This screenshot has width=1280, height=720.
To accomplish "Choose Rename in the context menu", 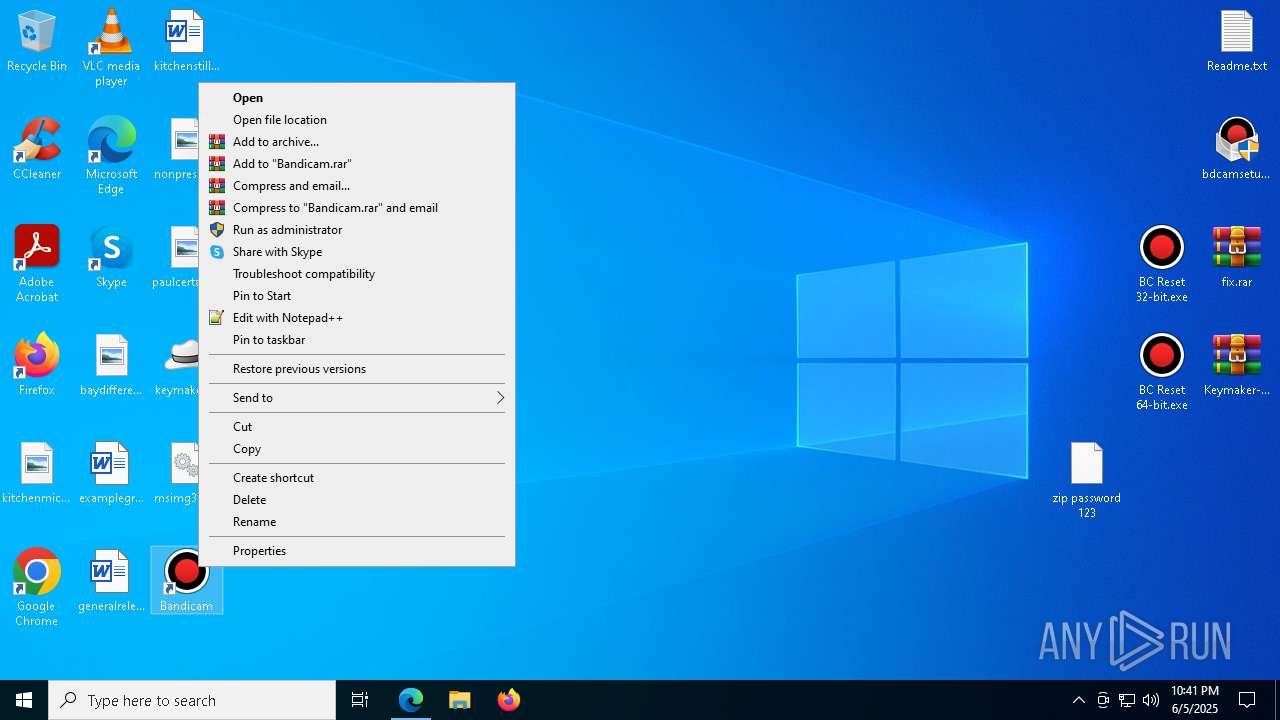I will (357, 522).
